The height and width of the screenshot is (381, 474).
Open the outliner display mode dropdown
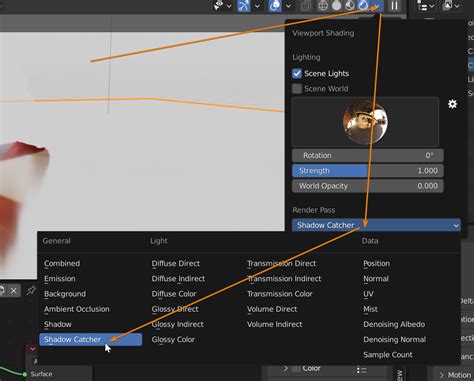(x=451, y=6)
